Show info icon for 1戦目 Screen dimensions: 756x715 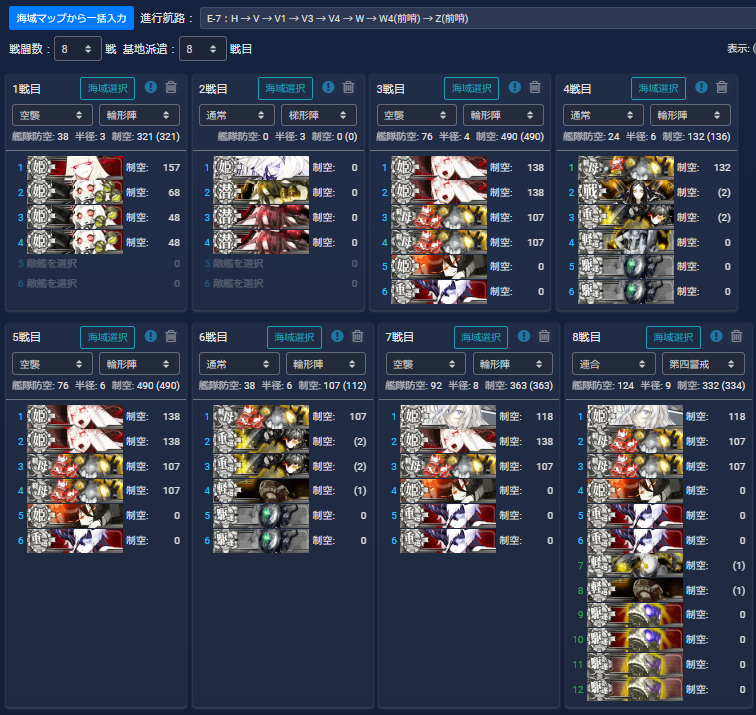pyautogui.click(x=150, y=87)
